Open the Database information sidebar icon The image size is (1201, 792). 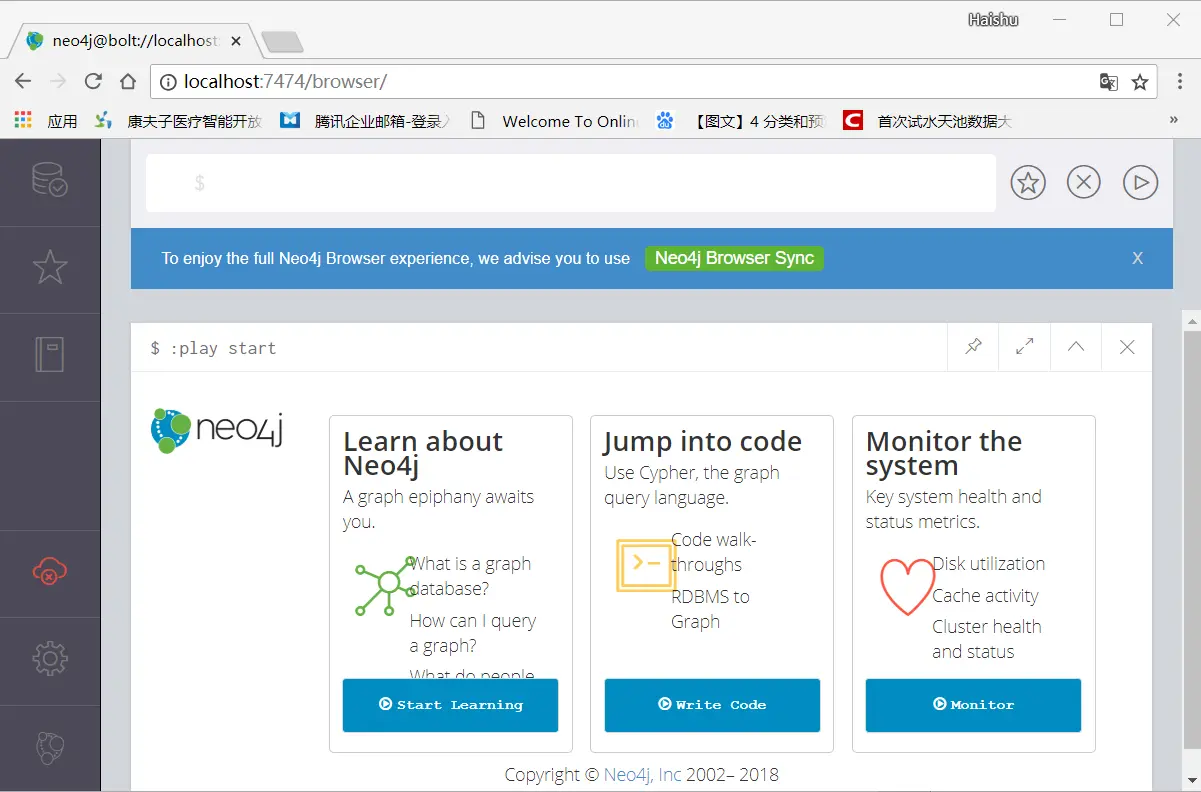point(50,180)
